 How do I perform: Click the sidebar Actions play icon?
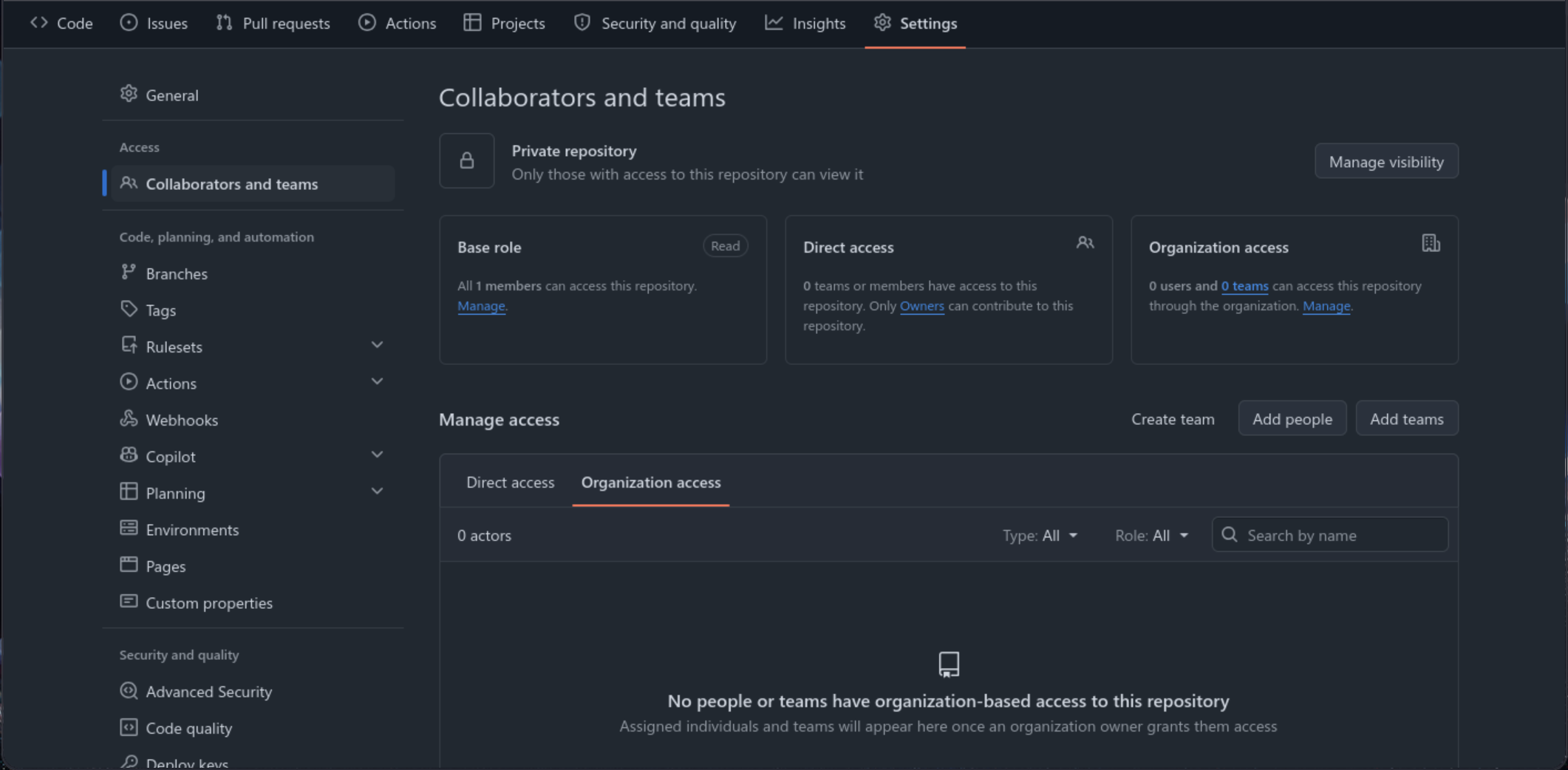pyautogui.click(x=129, y=382)
